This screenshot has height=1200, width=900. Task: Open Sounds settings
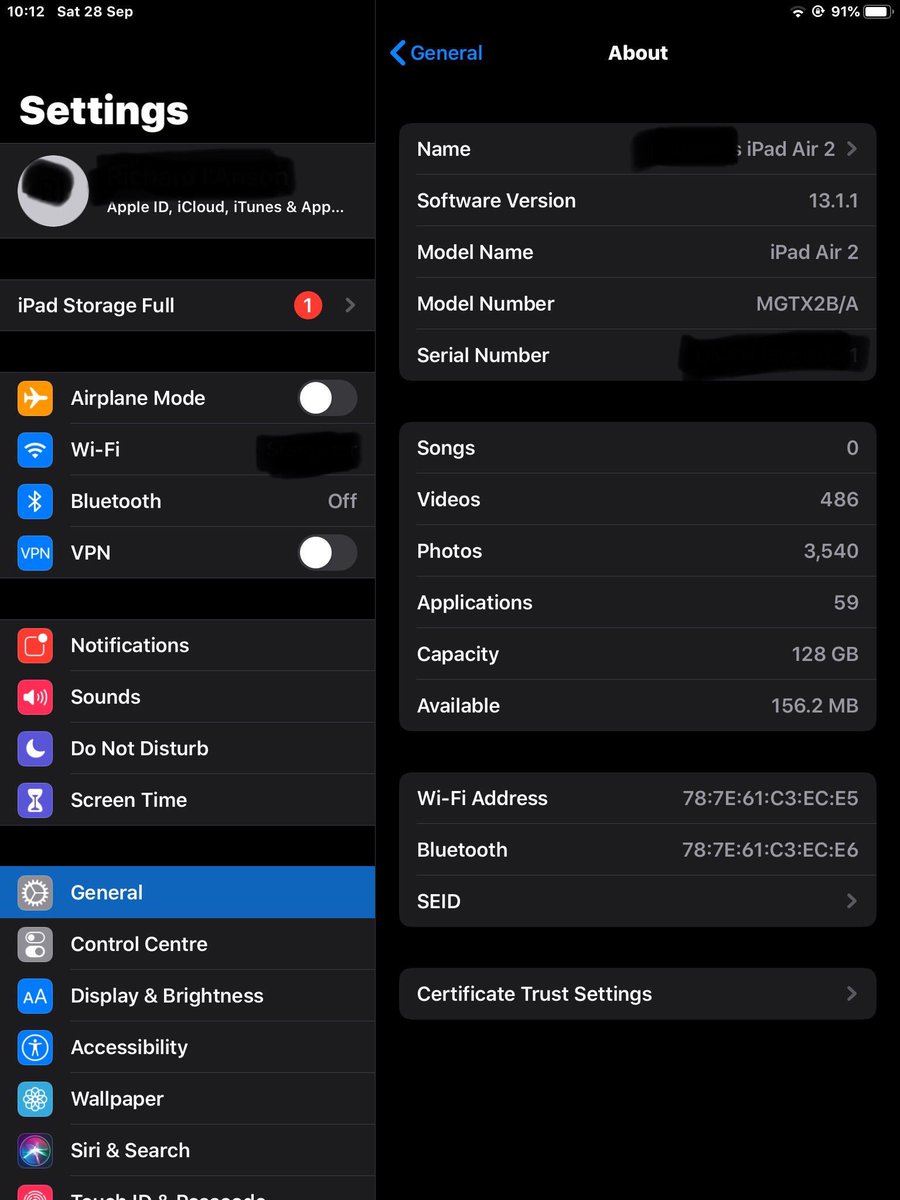[187, 697]
